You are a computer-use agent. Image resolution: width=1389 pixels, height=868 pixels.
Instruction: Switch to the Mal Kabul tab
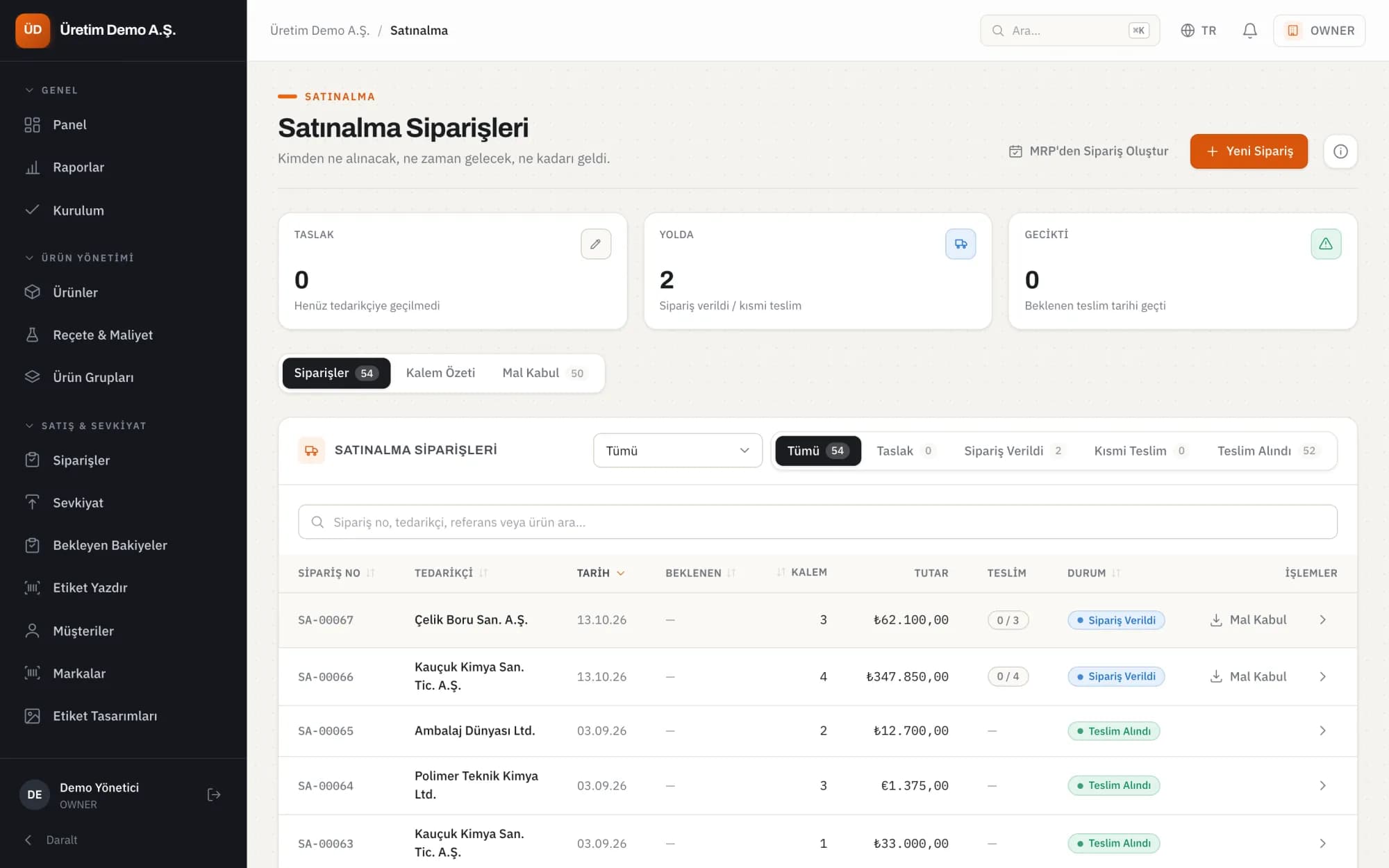pos(544,373)
